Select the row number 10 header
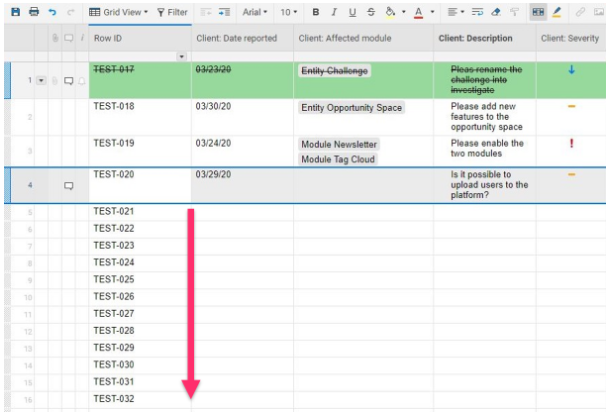 point(28,298)
